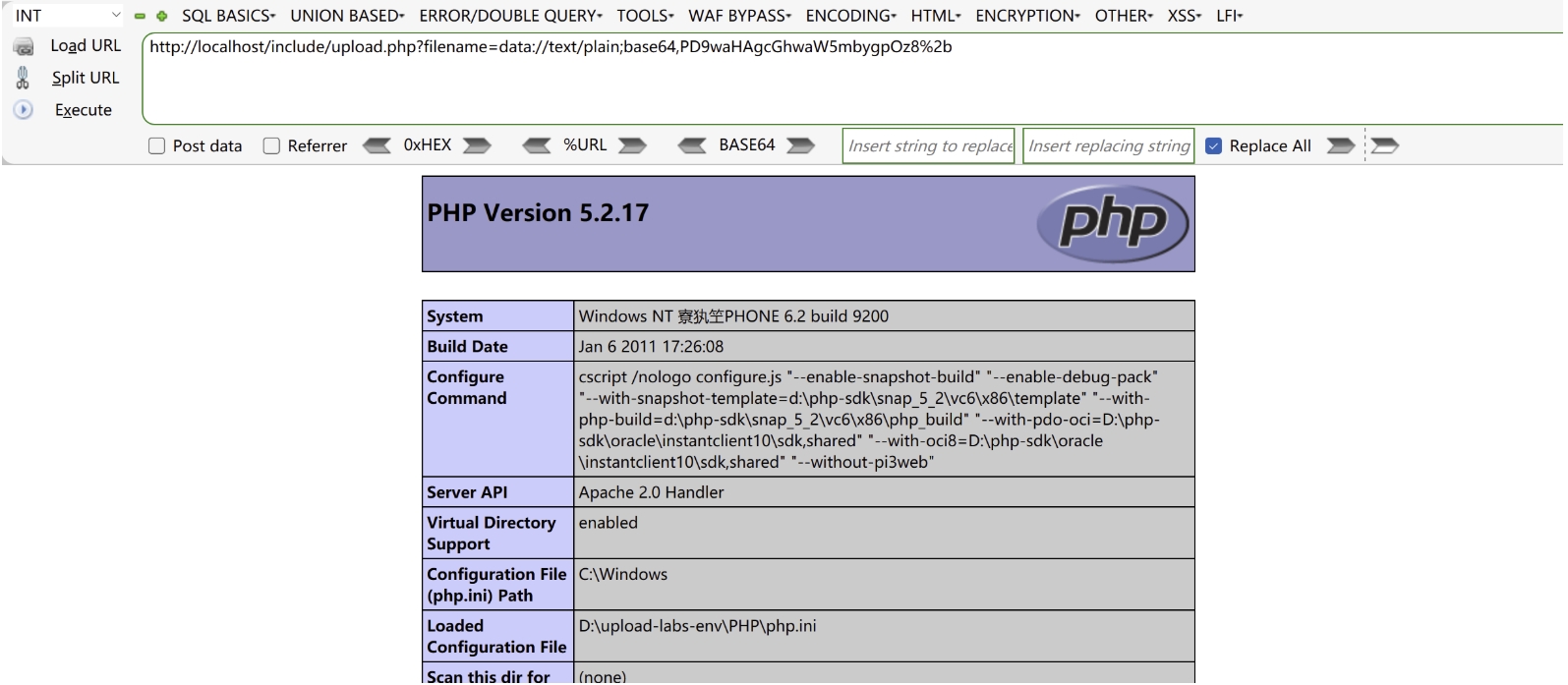
Task: Click the 'Server API' row label
Action: point(467,492)
